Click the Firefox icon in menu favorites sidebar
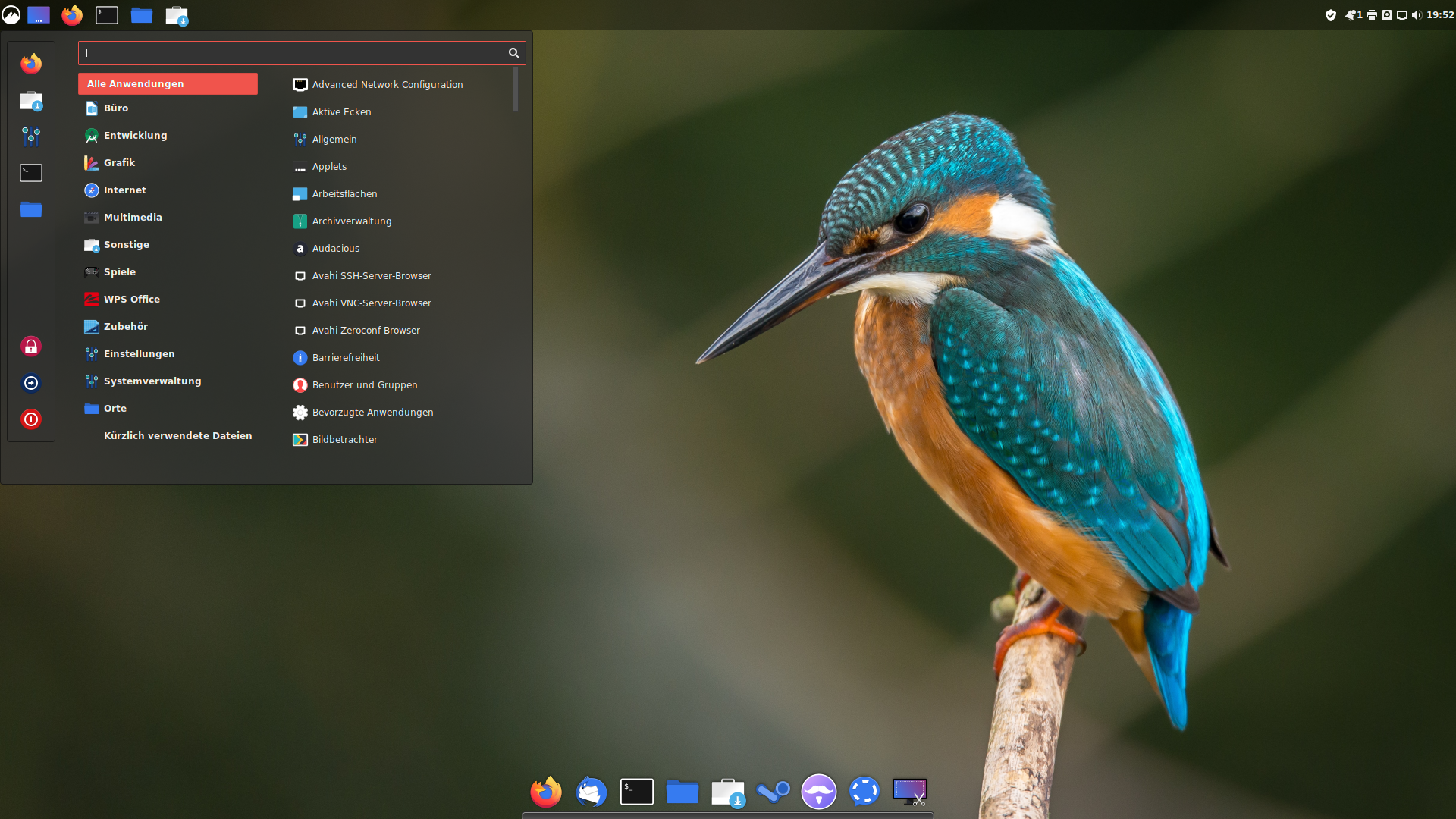The width and height of the screenshot is (1456, 819). [x=31, y=64]
